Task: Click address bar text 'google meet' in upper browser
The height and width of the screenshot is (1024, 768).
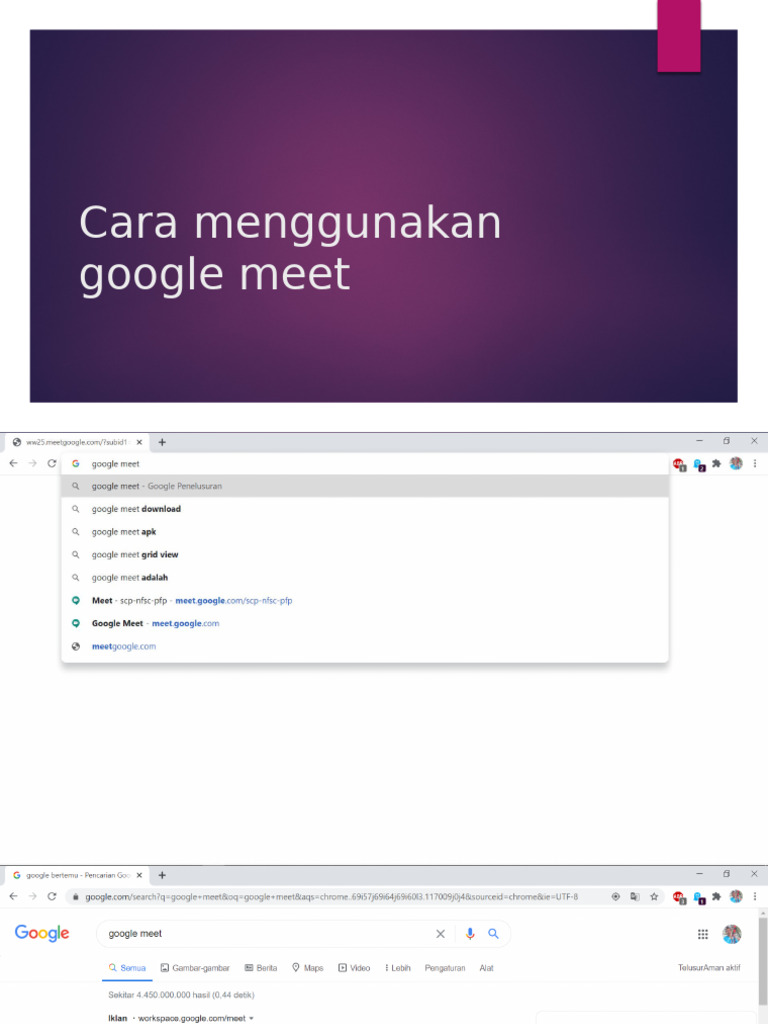Action: tap(116, 464)
